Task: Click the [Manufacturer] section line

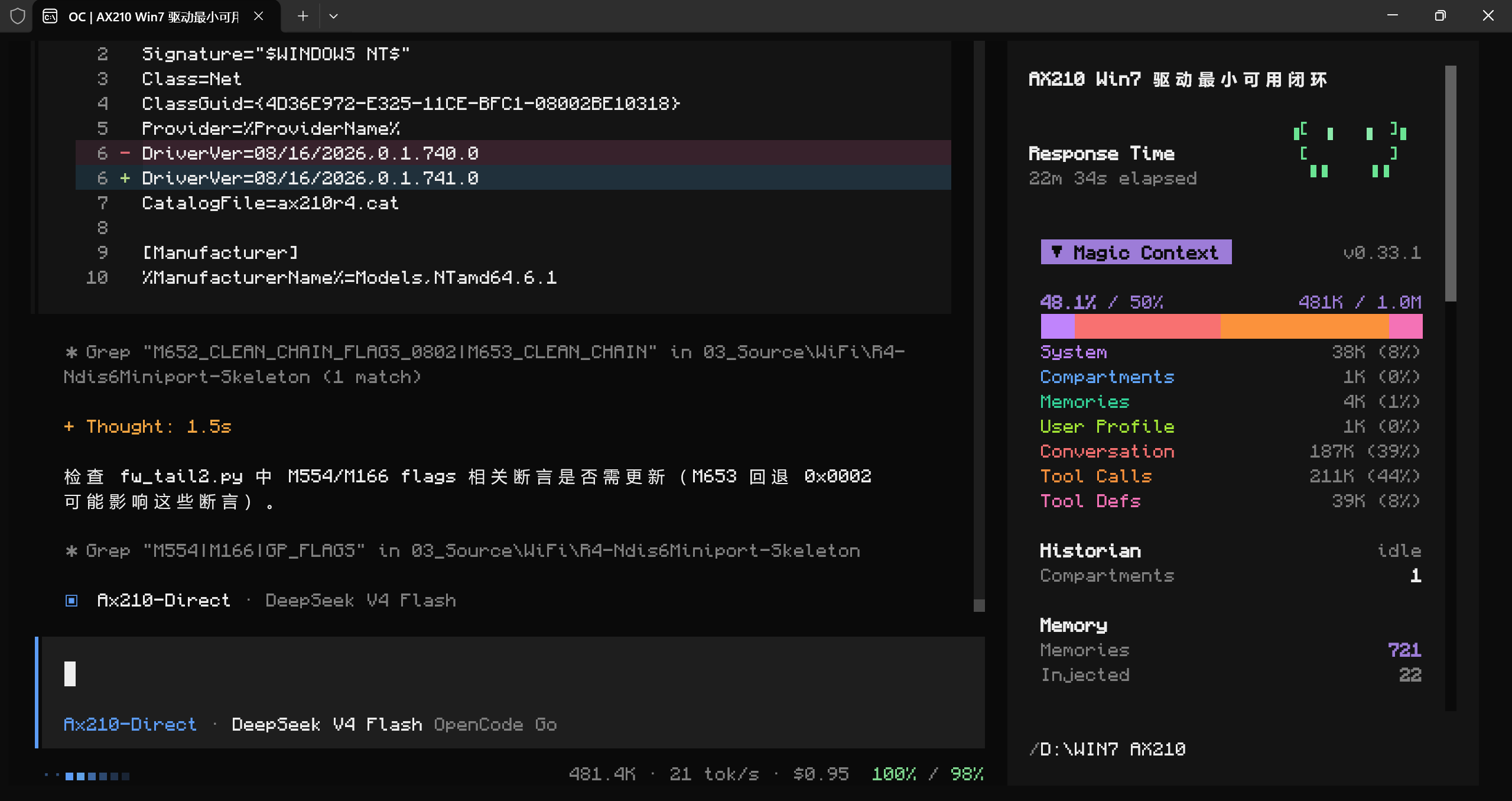Action: click(220, 252)
